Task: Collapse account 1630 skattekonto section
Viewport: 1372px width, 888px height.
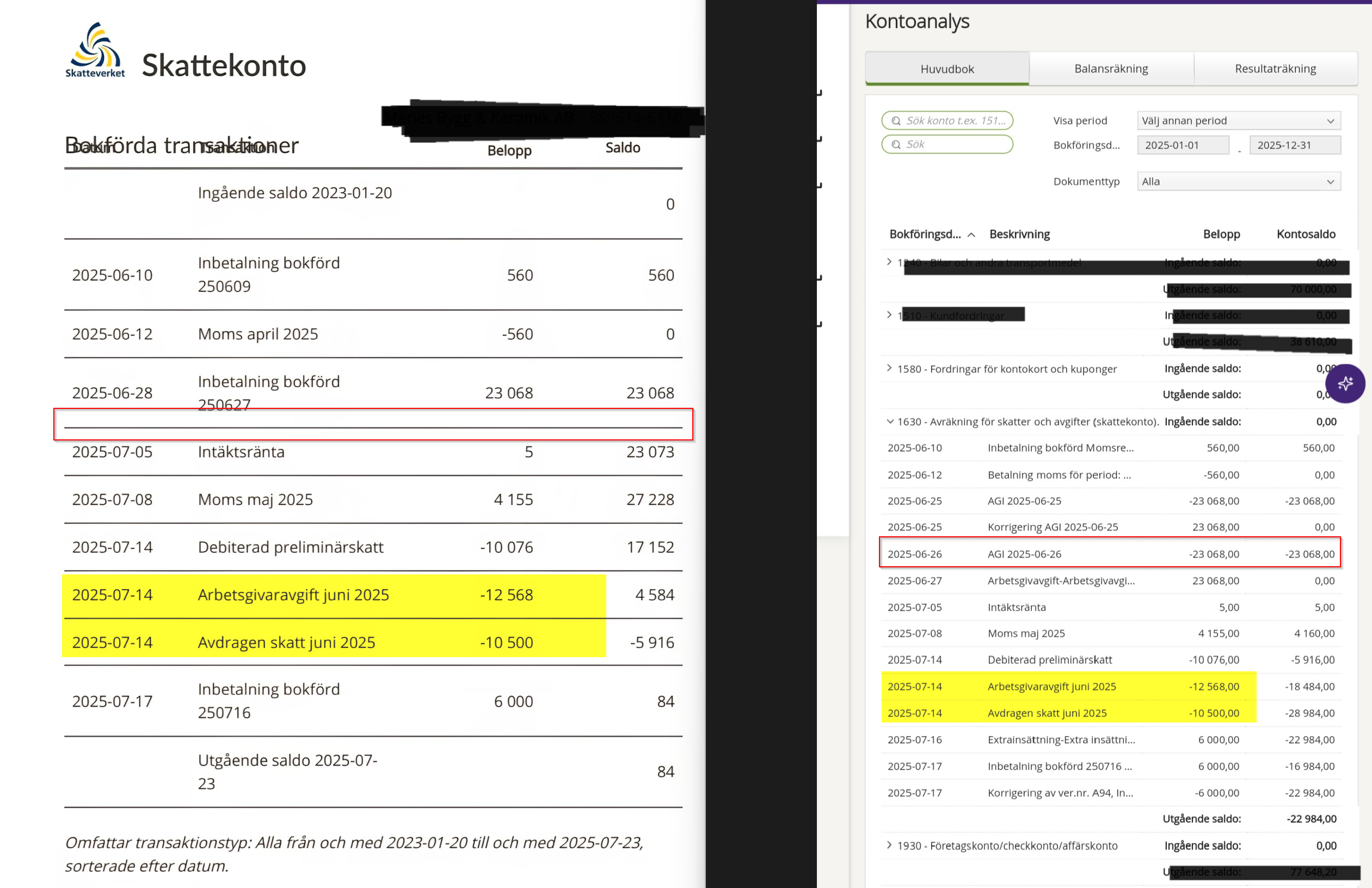Action: (x=890, y=421)
